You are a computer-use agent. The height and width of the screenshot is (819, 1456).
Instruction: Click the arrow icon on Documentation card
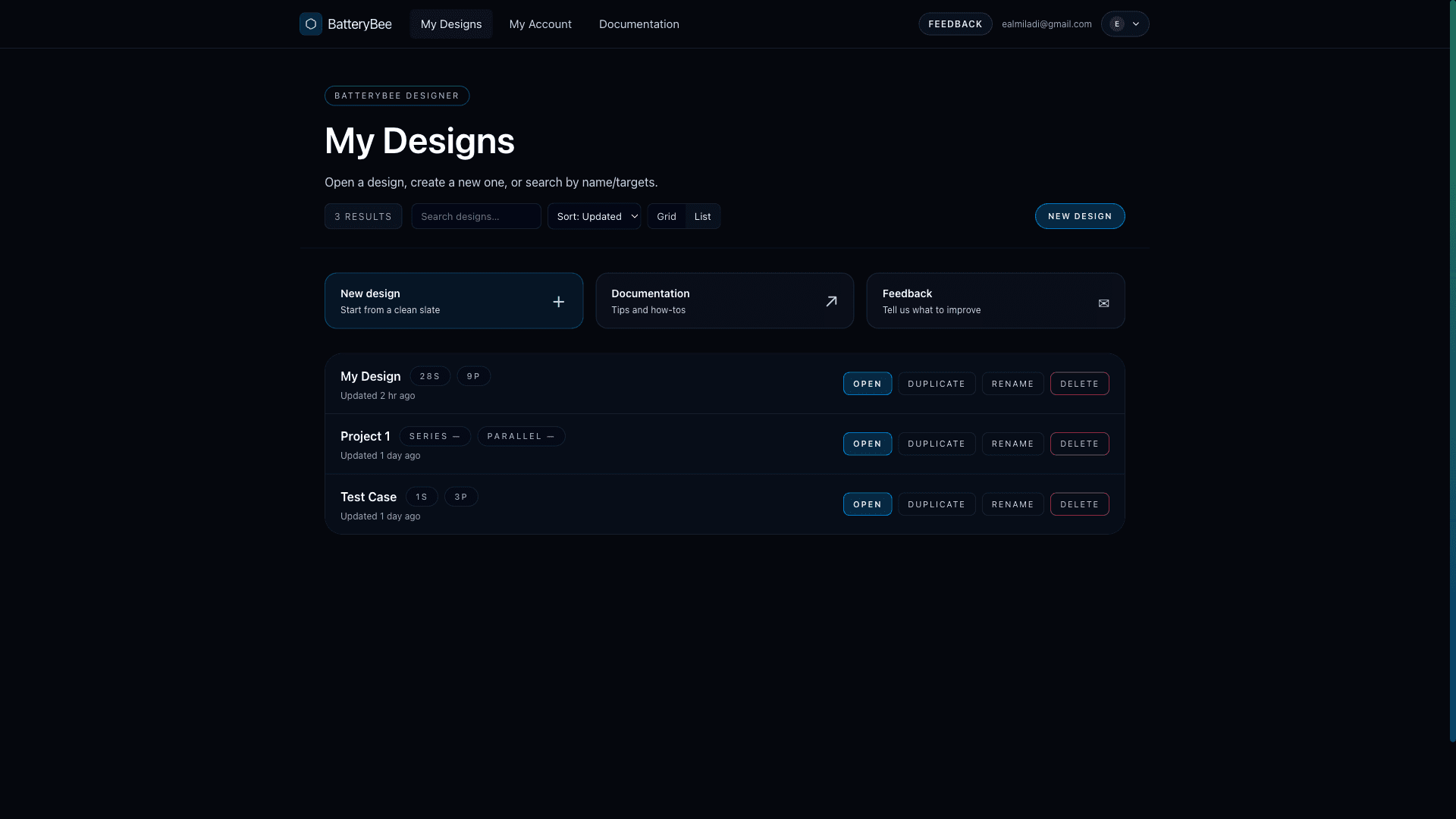831,301
